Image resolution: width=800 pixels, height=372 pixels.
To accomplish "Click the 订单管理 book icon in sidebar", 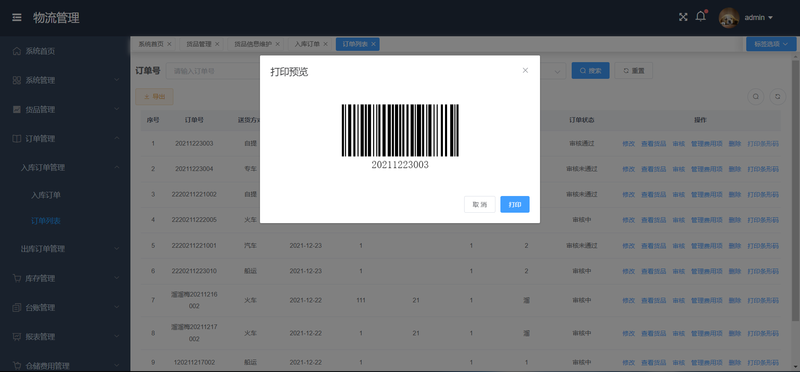I will (17, 138).
